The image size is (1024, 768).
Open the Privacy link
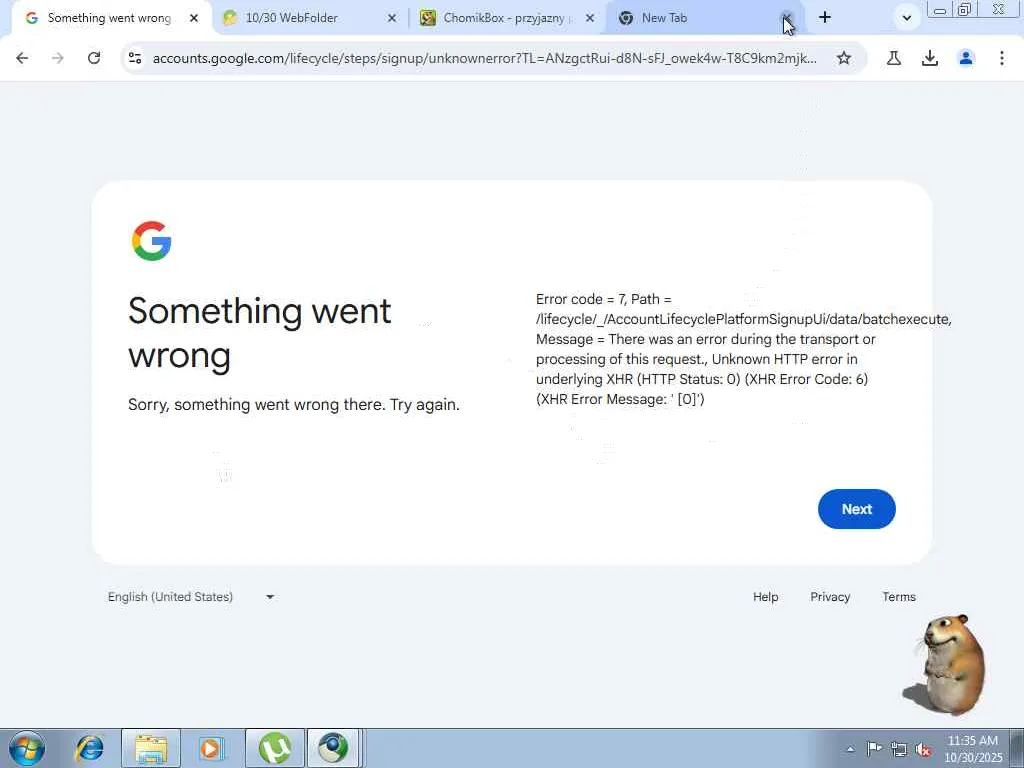(830, 596)
